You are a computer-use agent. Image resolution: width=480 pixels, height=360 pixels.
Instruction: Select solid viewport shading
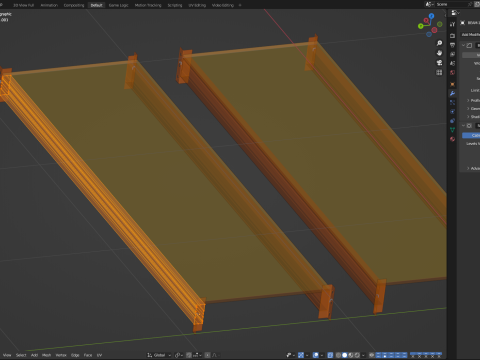(x=345, y=355)
